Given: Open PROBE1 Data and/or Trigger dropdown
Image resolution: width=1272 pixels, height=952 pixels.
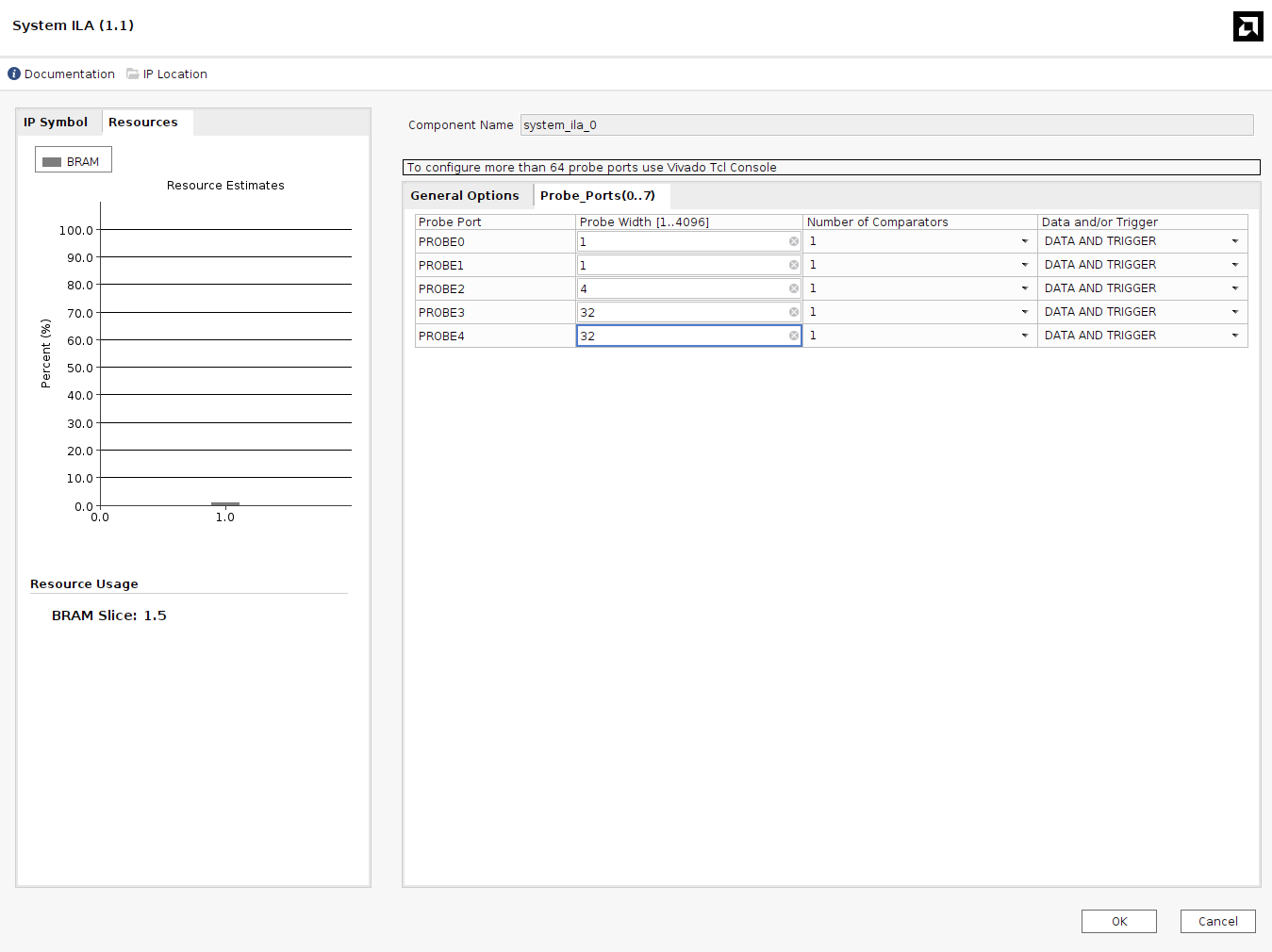Looking at the screenshot, I should pyautogui.click(x=1143, y=265).
